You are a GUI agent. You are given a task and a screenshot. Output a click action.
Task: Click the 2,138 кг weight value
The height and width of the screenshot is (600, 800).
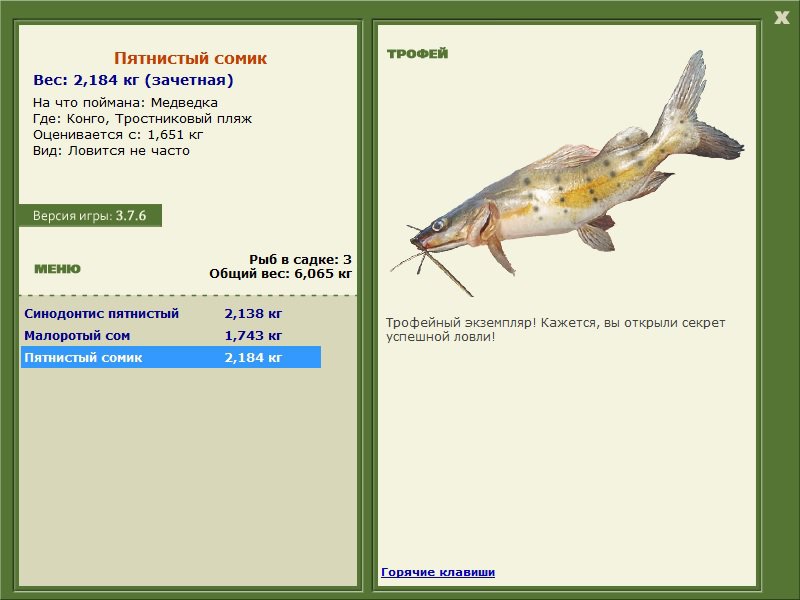click(x=253, y=313)
